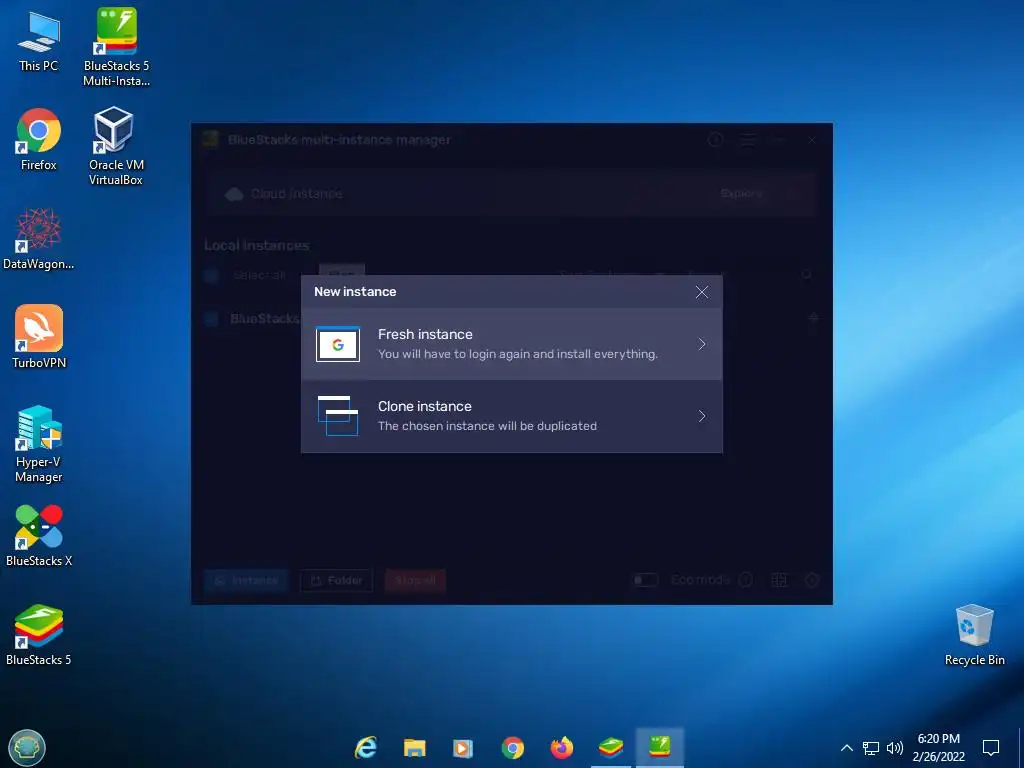Click the Stop all button

click(415, 580)
